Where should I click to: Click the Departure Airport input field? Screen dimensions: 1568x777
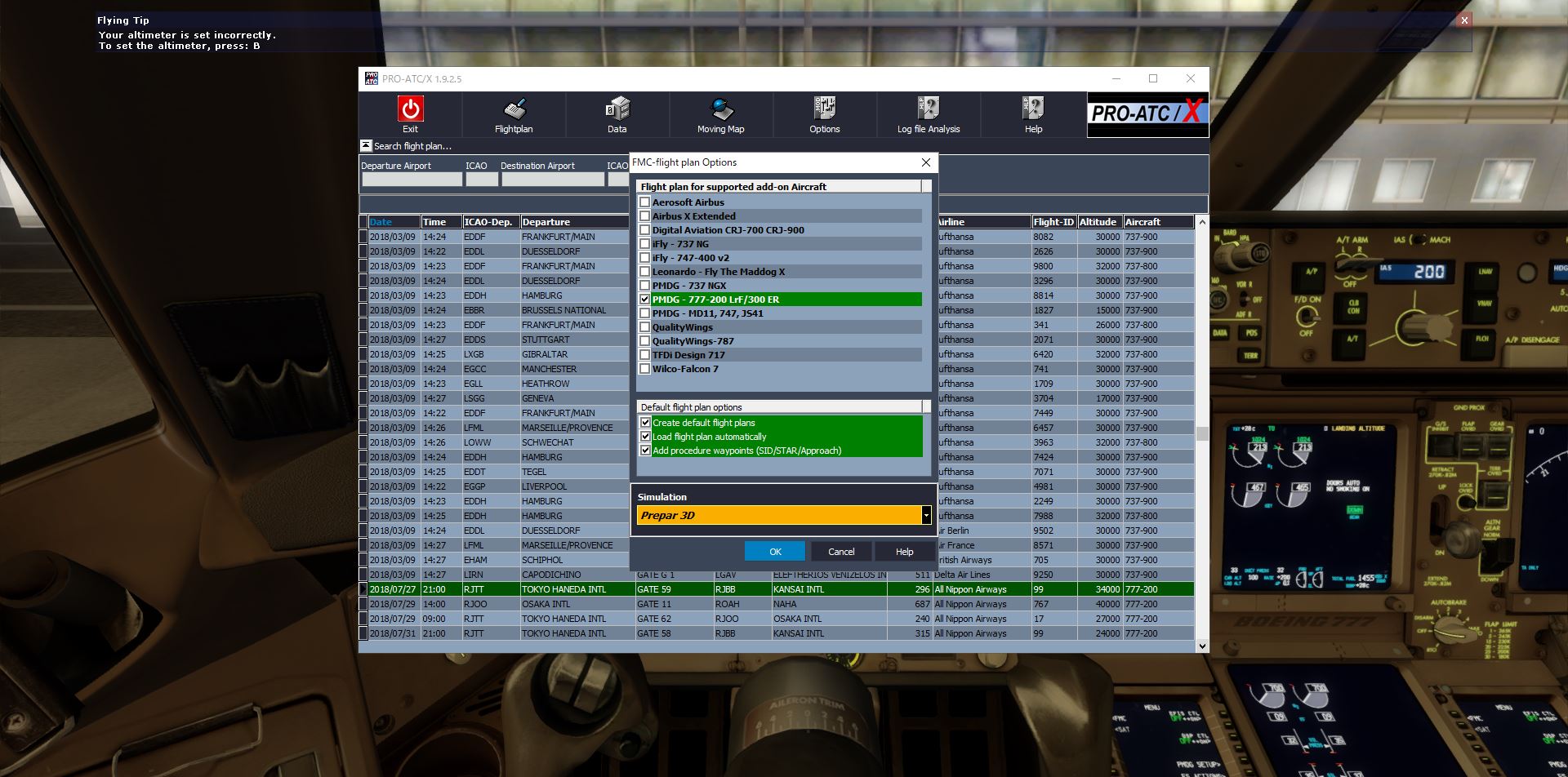coord(412,179)
